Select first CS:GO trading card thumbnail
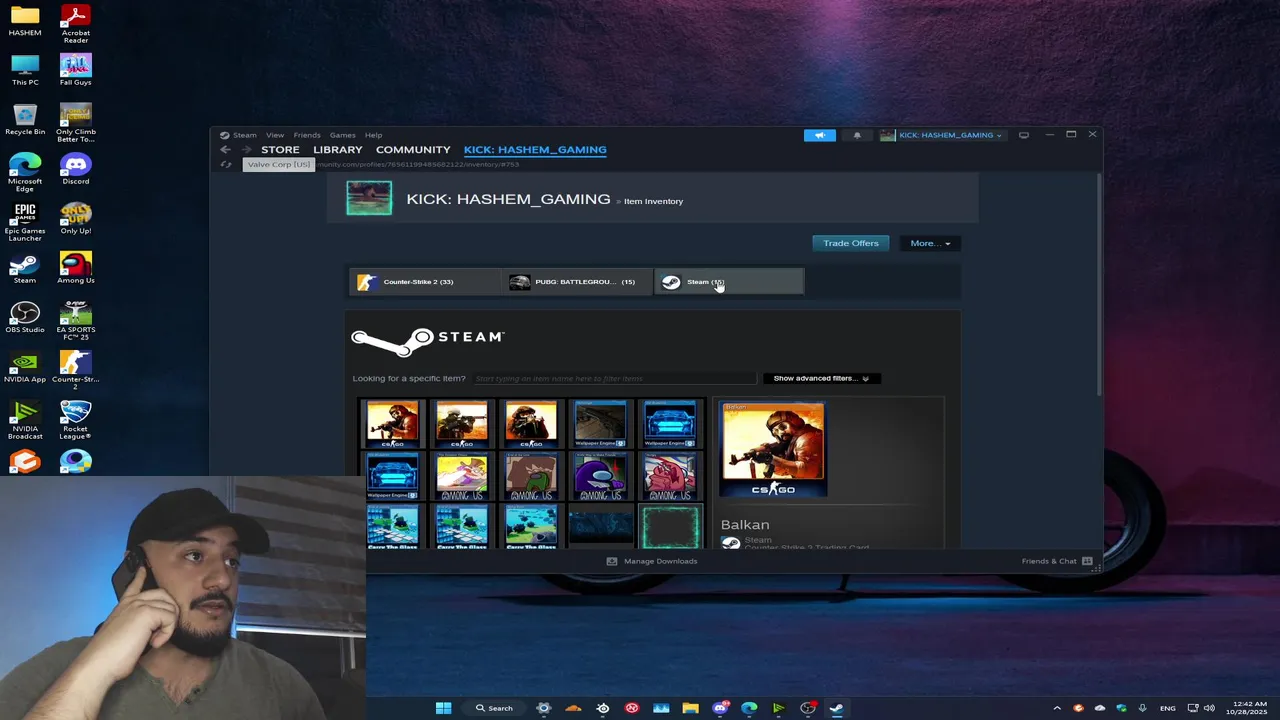The width and height of the screenshot is (1280, 720). 392,425
